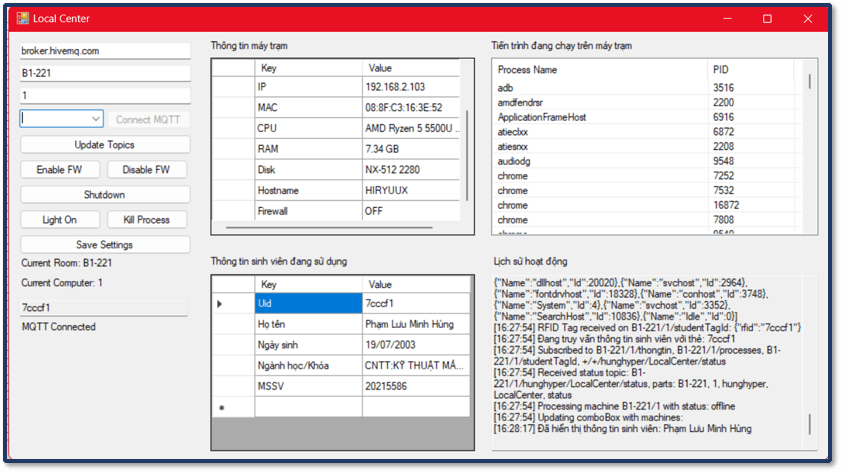Select the Ngành học/Khóa value cell

tap(416, 366)
